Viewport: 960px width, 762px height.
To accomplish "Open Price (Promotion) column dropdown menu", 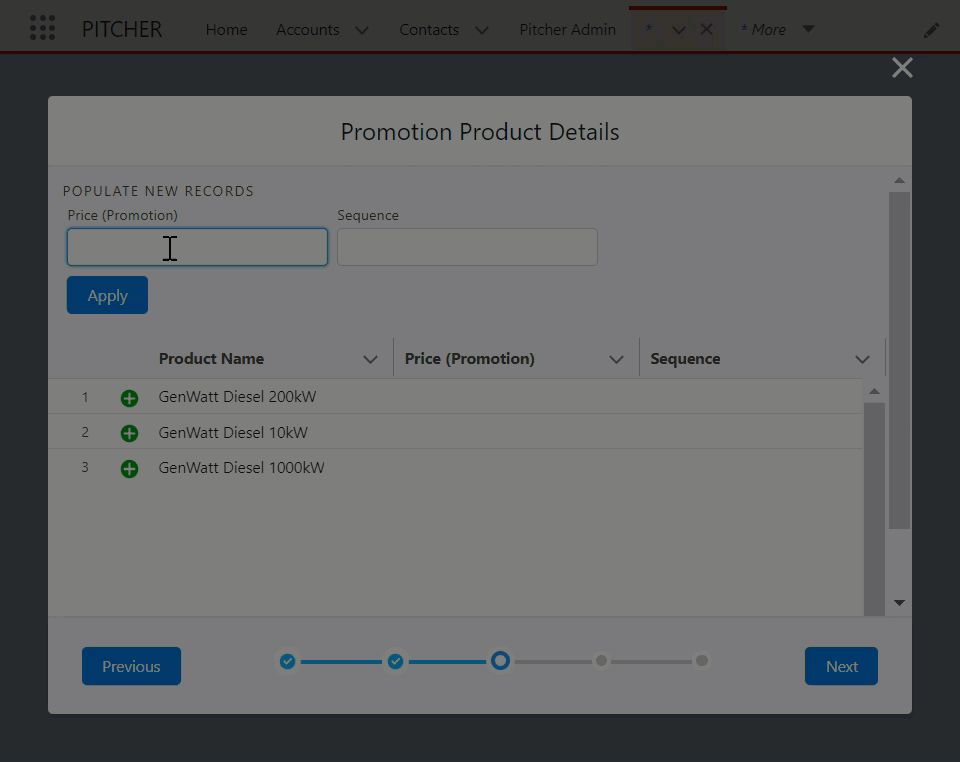I will 616,359.
